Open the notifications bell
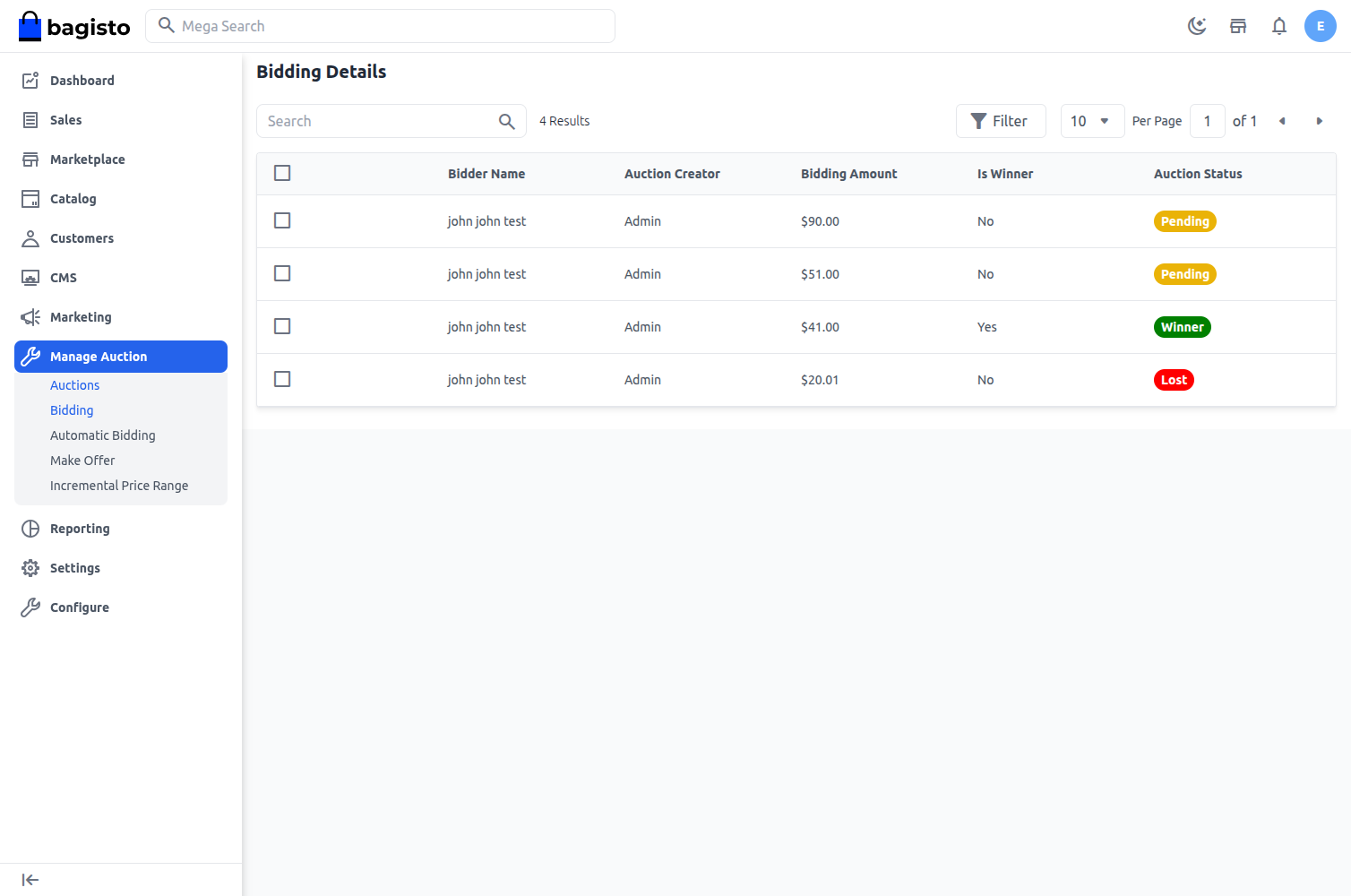The height and width of the screenshot is (896, 1351). pos(1279,26)
